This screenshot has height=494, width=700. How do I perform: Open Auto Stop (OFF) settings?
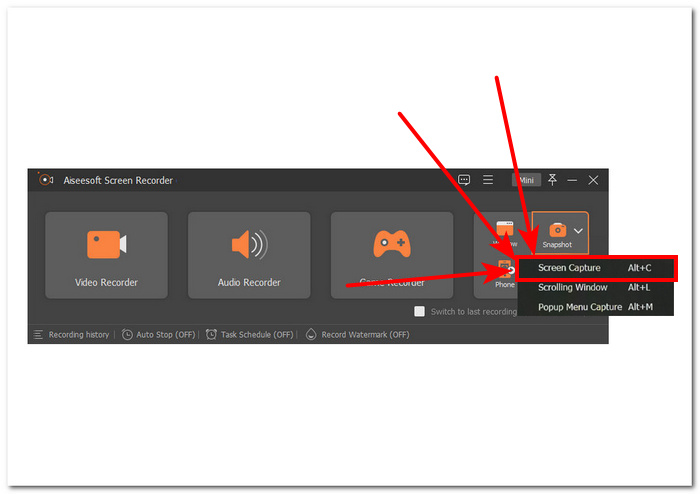166,335
